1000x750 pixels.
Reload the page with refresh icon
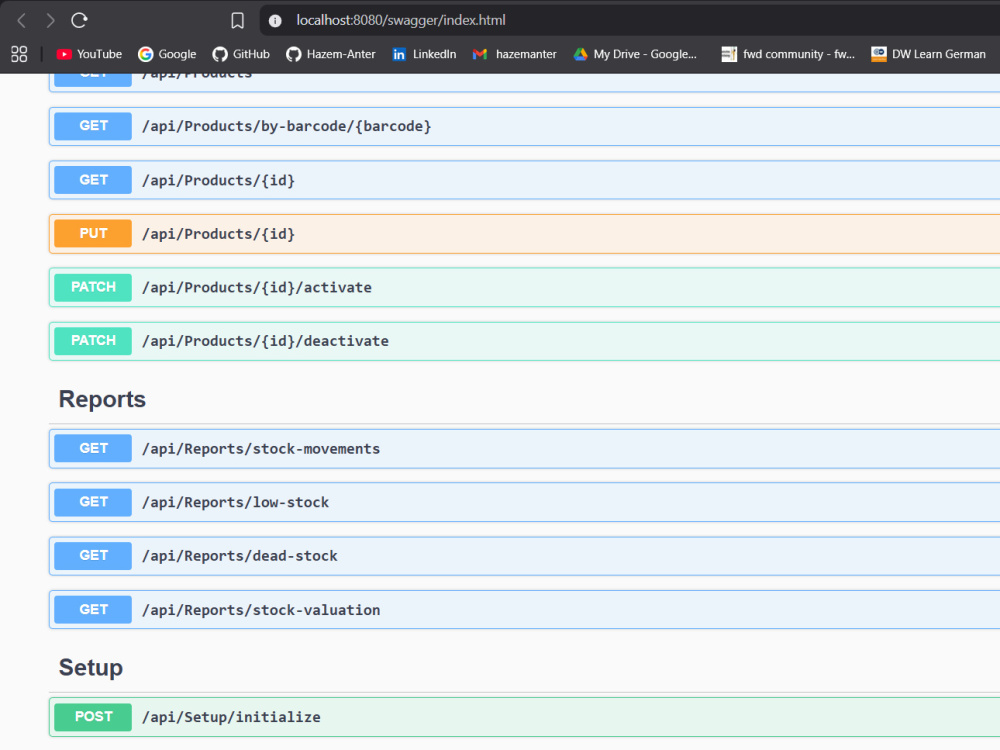[79, 20]
